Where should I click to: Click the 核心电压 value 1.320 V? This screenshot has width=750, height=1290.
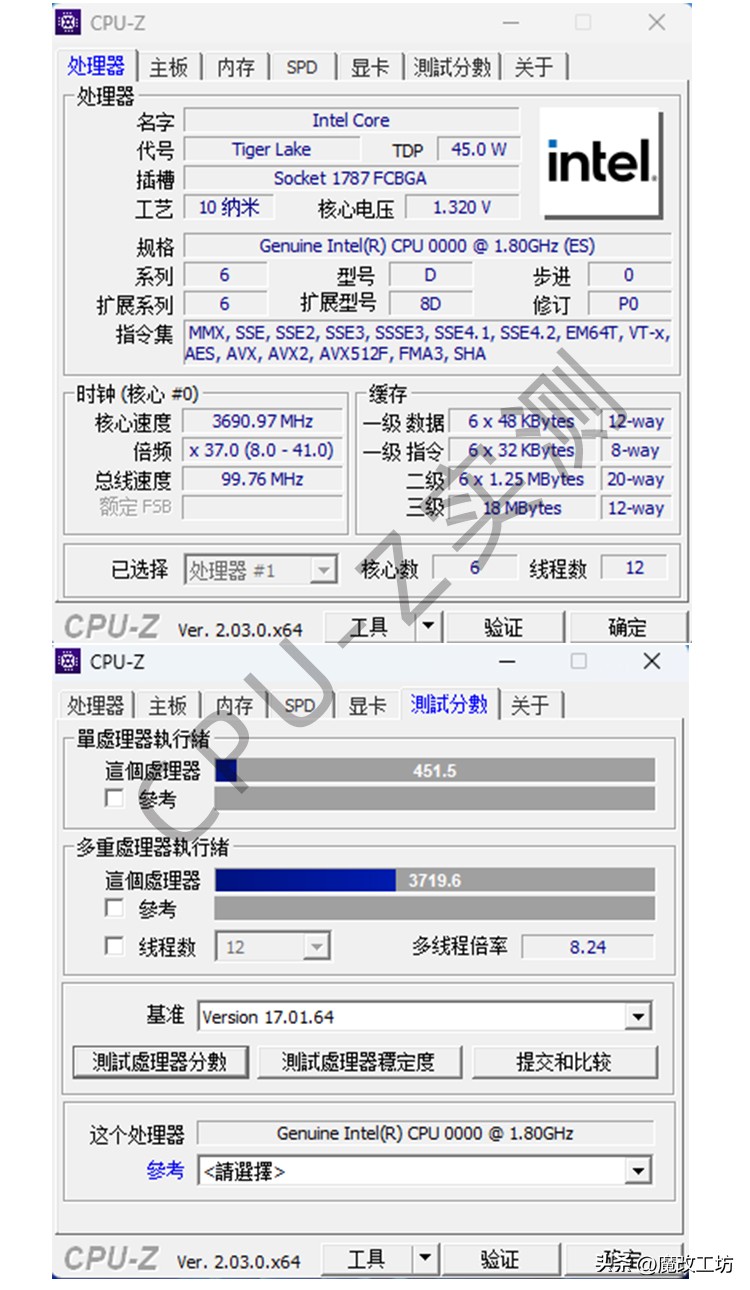(462, 208)
